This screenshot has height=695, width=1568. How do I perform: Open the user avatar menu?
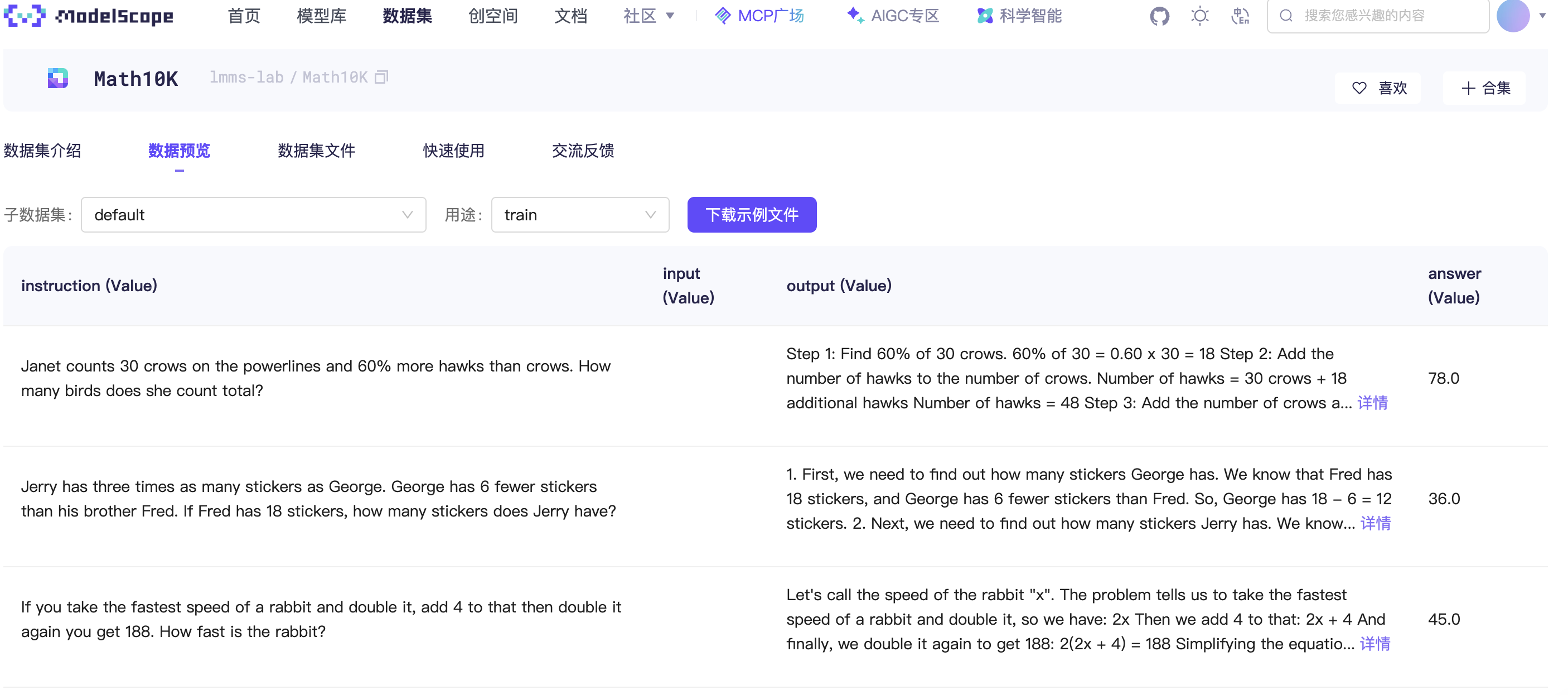1513,15
